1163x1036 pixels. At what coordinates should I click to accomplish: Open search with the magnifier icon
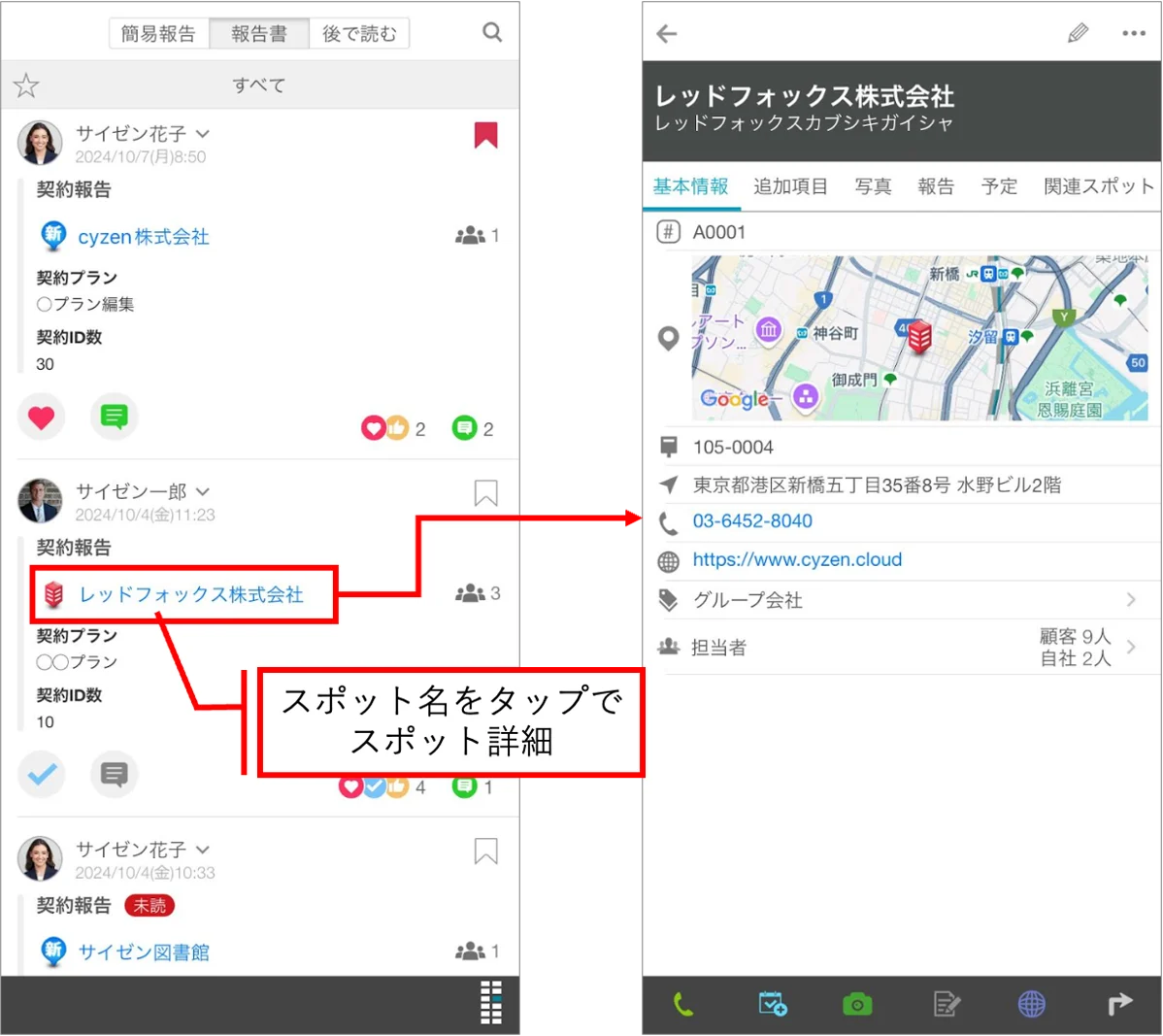coord(492,33)
